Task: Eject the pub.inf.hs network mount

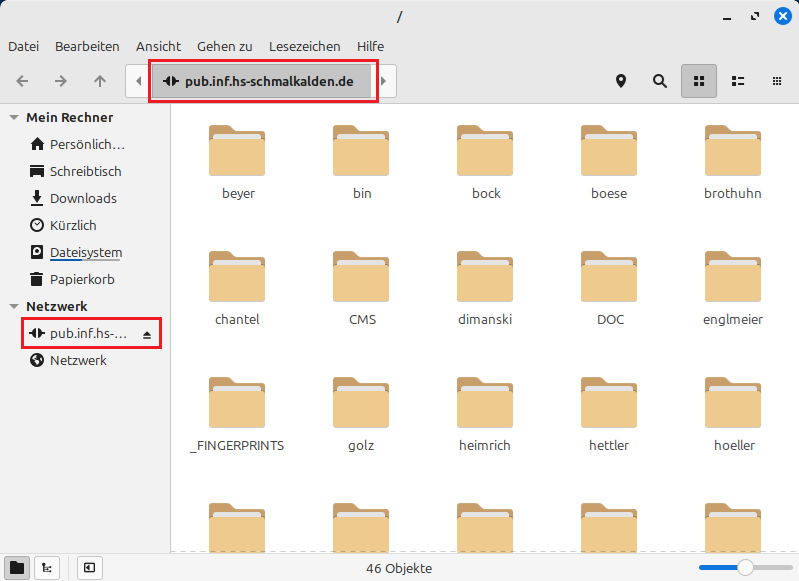Action: click(x=148, y=334)
